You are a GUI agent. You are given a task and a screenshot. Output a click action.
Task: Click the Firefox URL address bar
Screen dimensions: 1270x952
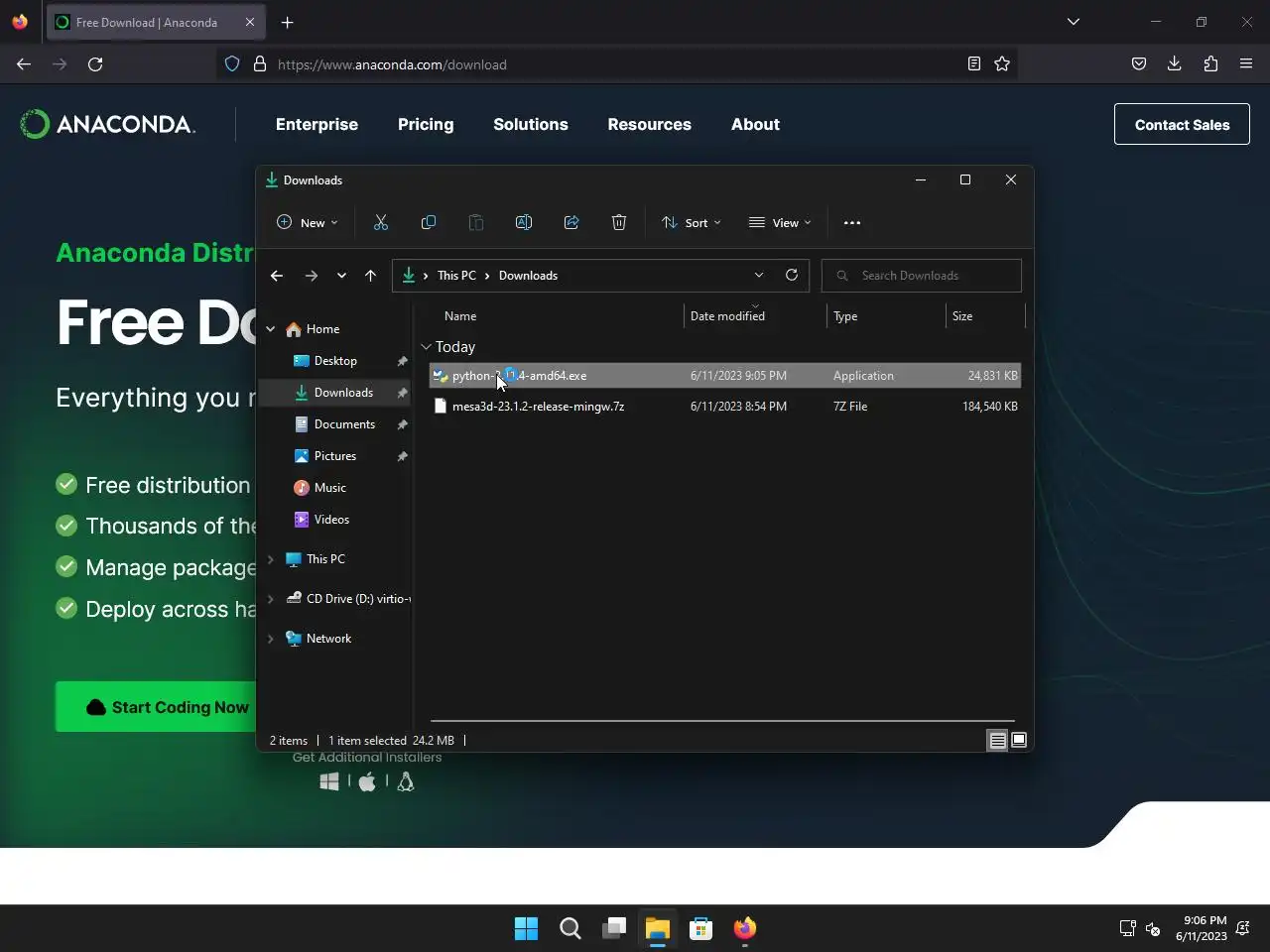point(615,64)
